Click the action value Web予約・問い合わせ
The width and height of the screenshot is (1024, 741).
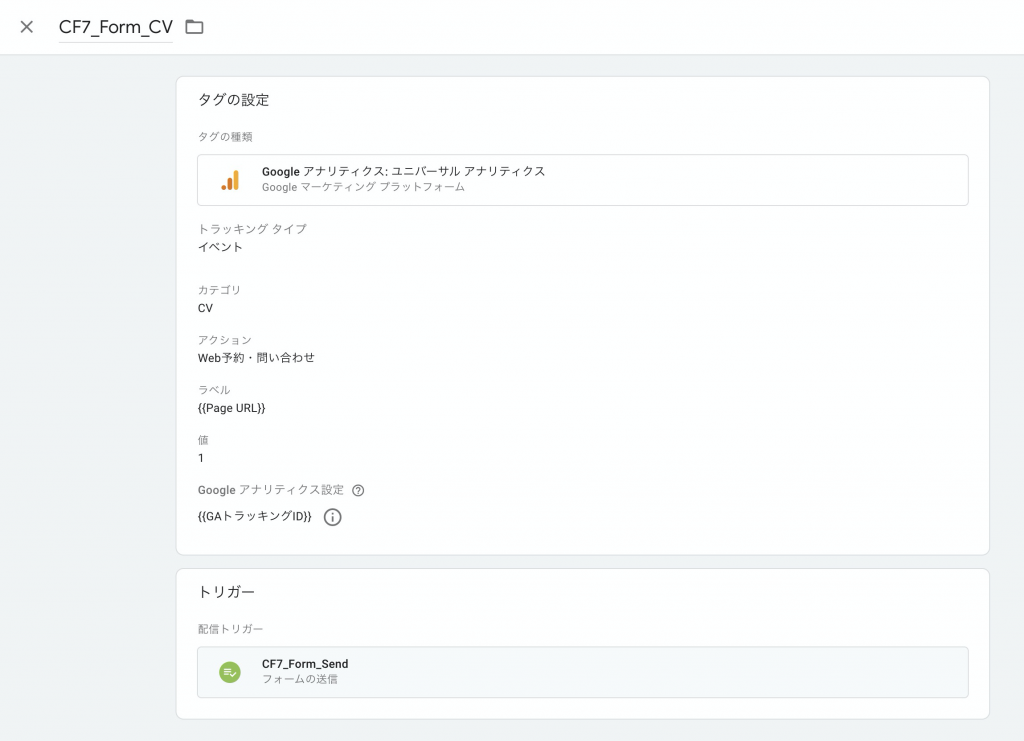click(256, 358)
